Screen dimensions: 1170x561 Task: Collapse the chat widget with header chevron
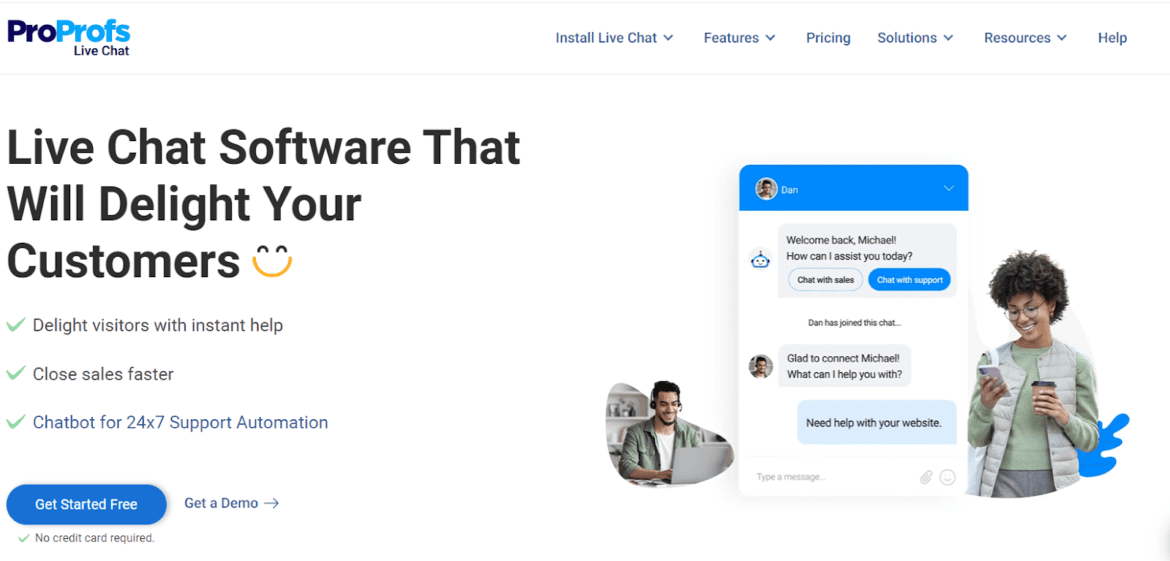click(949, 188)
